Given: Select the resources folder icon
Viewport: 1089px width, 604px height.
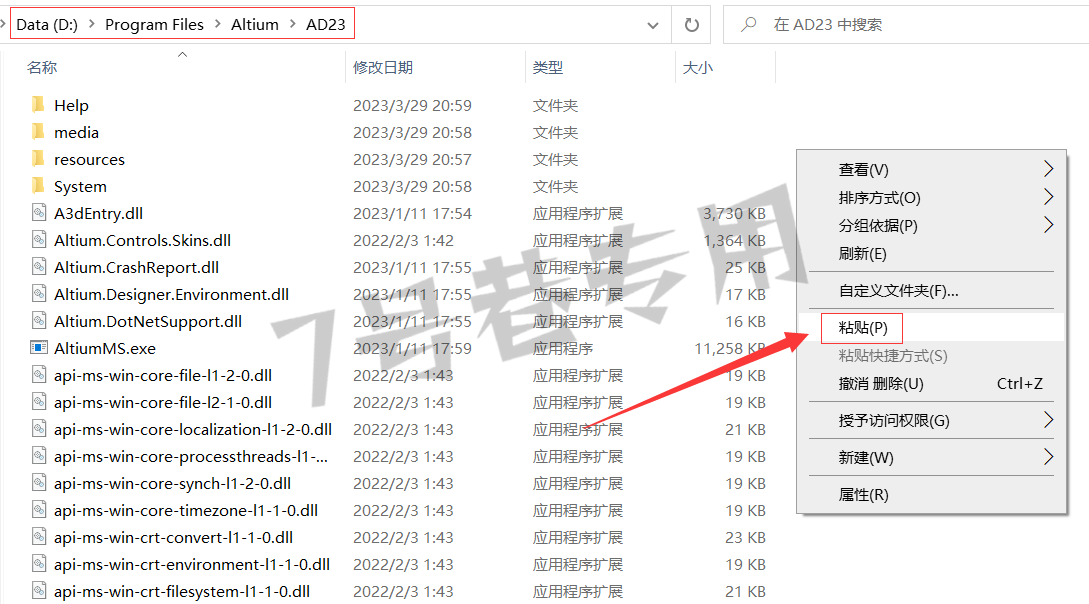Looking at the screenshot, I should (x=38, y=159).
